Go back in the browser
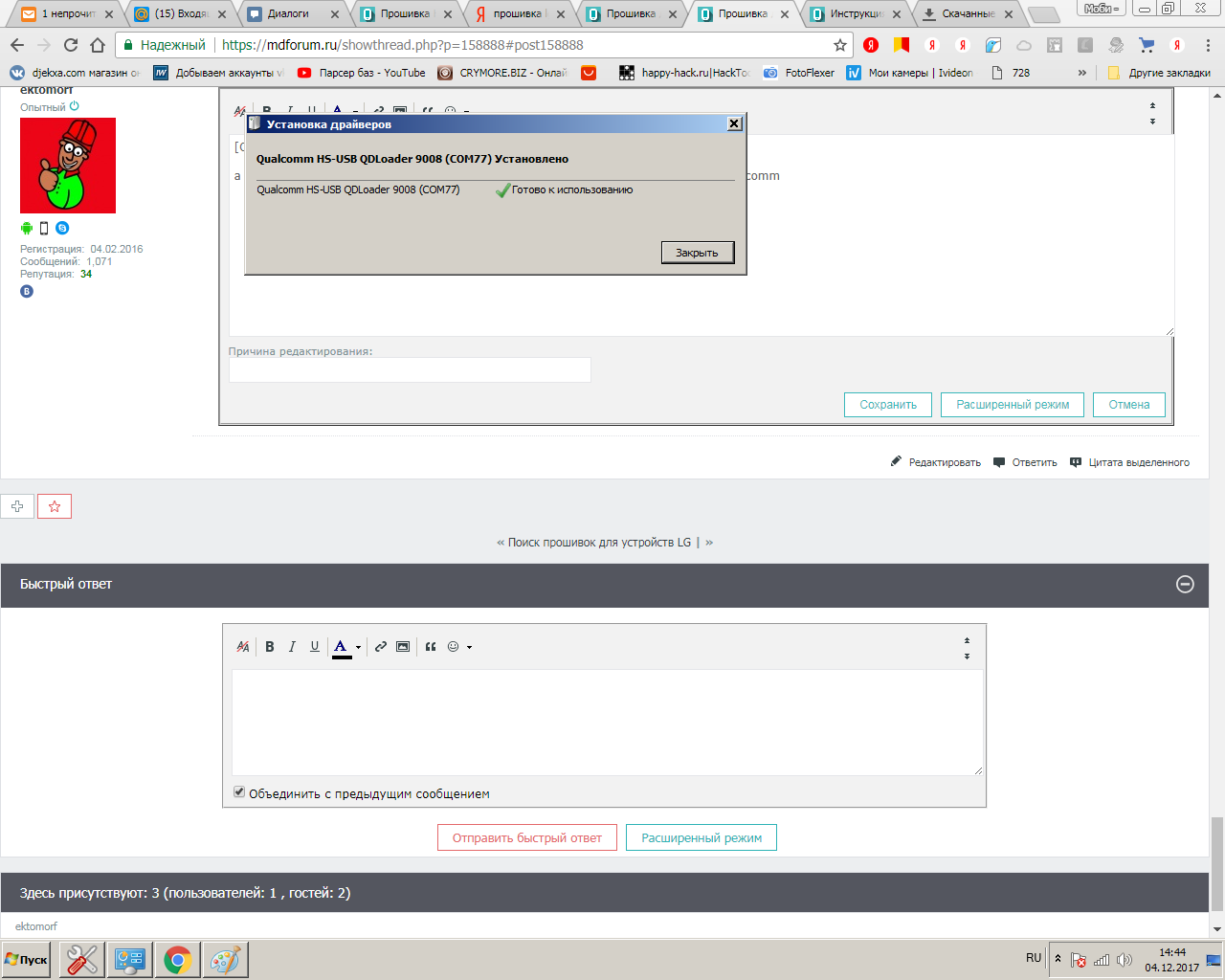Viewport: 1225px width, 980px height. pos(17,45)
